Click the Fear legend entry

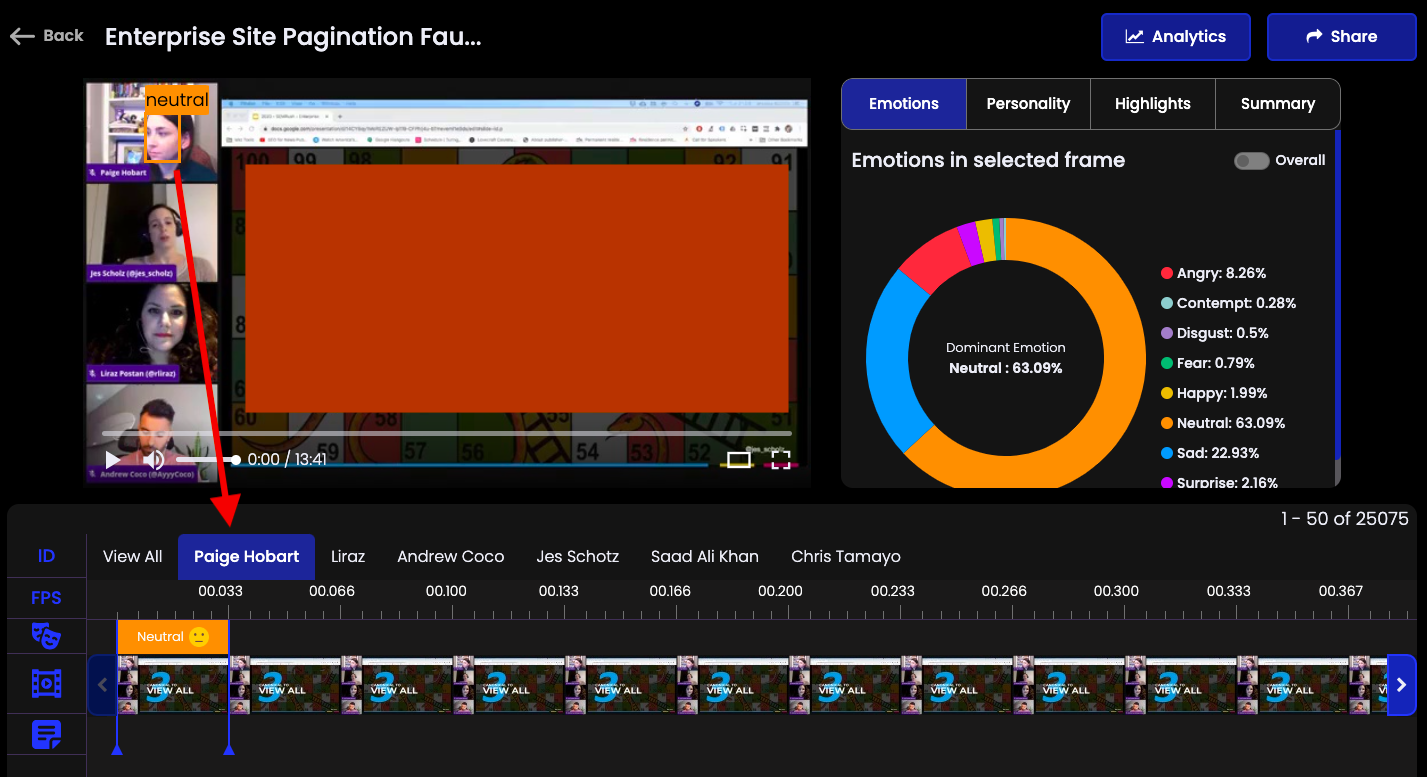point(1207,363)
